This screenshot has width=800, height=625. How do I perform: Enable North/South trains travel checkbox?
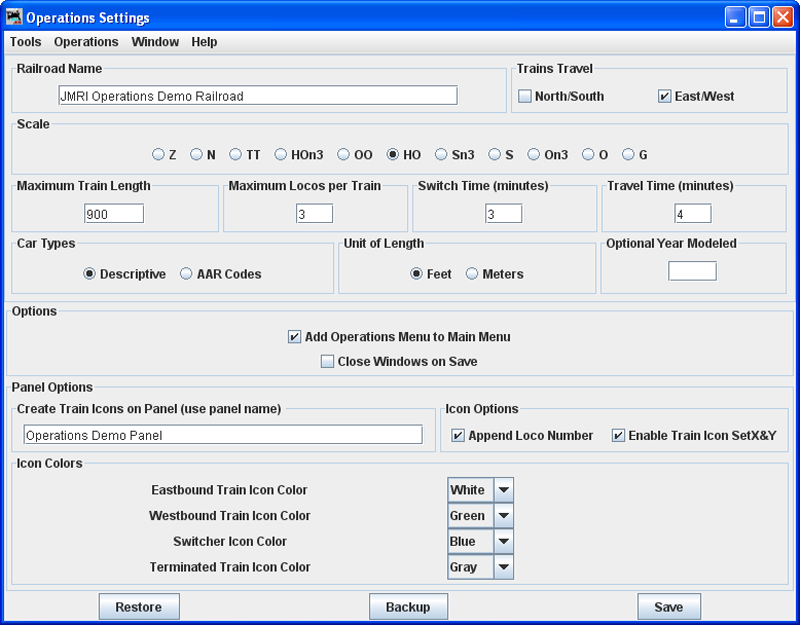click(x=525, y=97)
